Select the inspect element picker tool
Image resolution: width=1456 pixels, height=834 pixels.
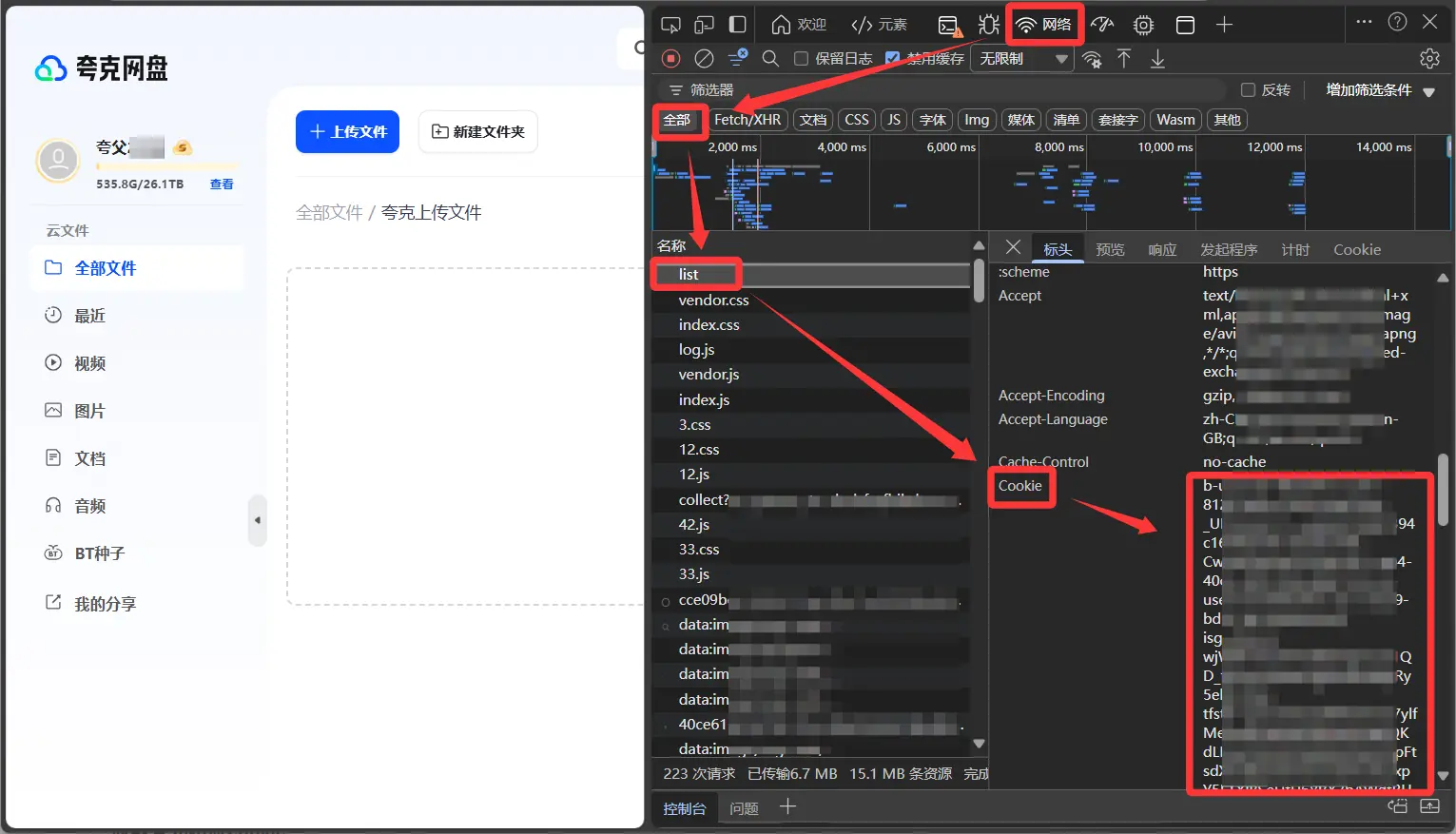pyautogui.click(x=670, y=25)
